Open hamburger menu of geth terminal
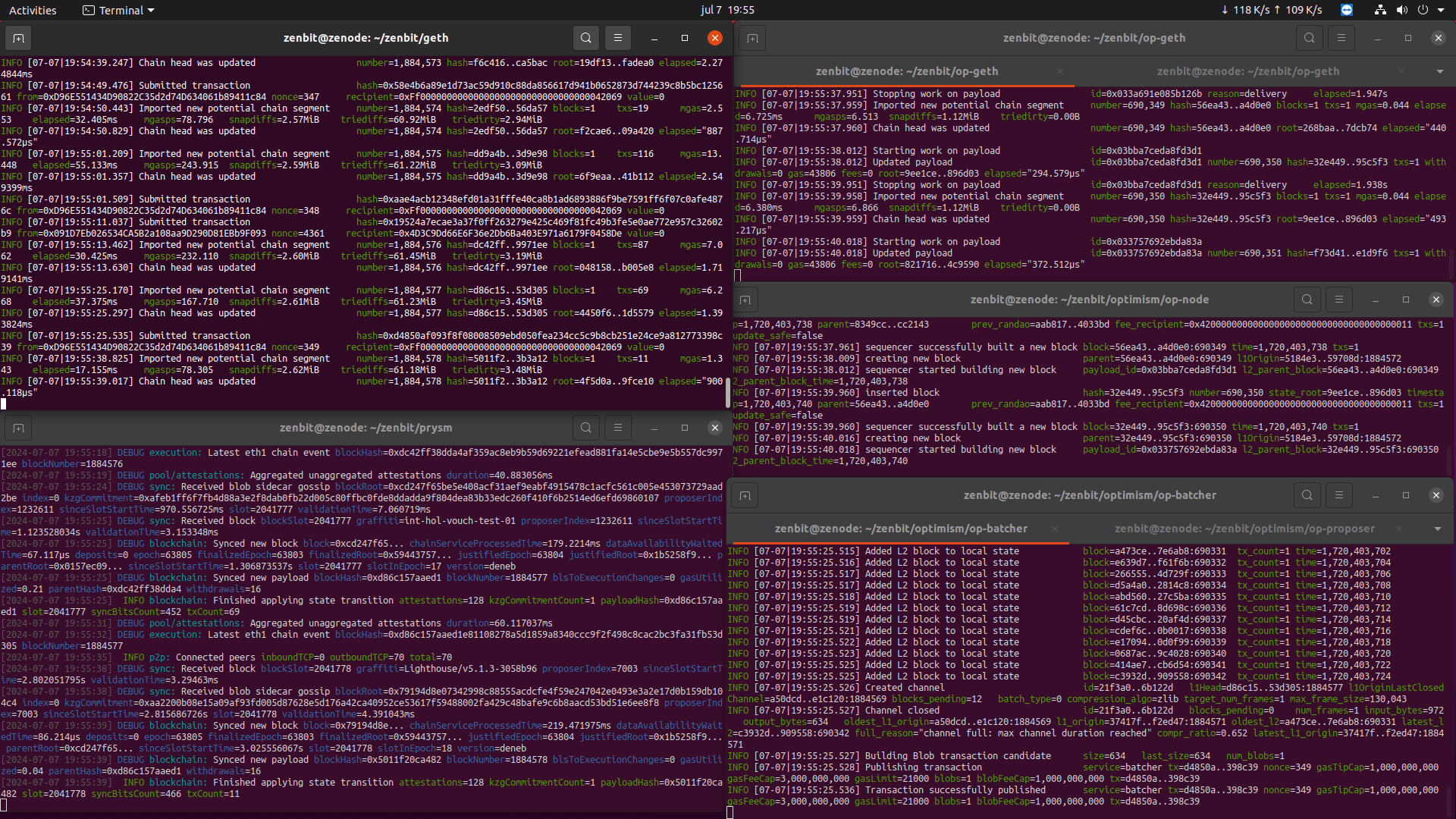This screenshot has height=819, width=1456. click(618, 38)
